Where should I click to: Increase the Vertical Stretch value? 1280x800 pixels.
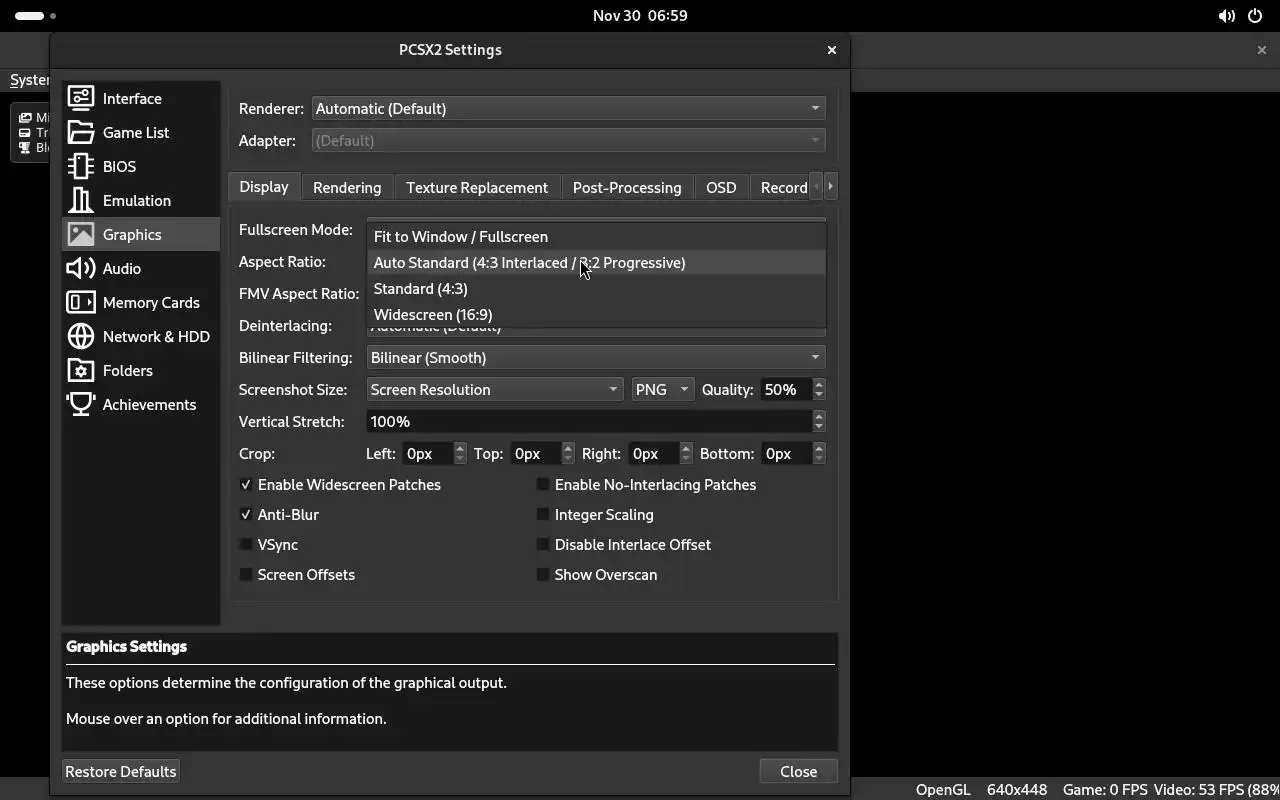coord(819,416)
